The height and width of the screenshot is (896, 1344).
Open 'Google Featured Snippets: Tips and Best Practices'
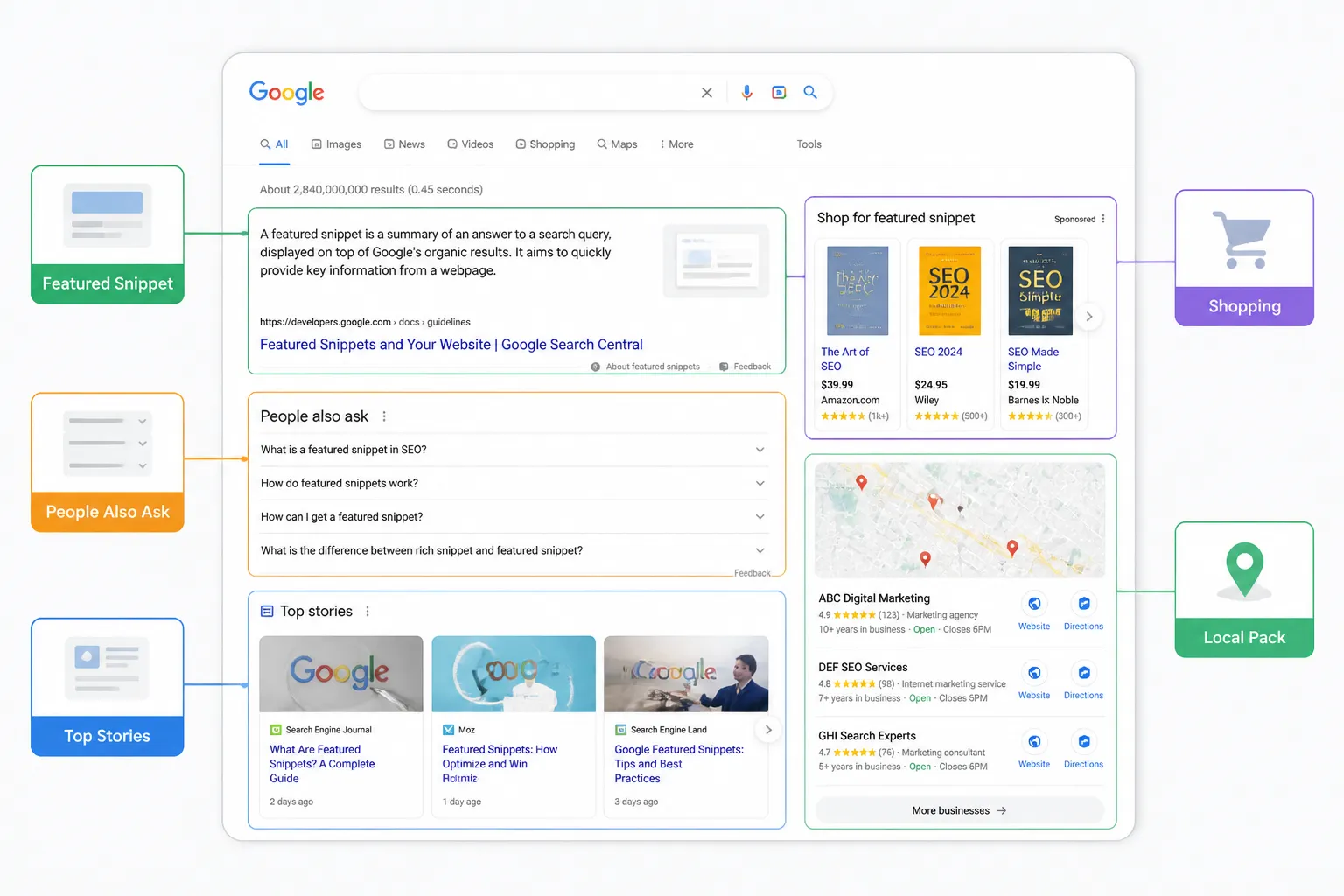(679, 764)
